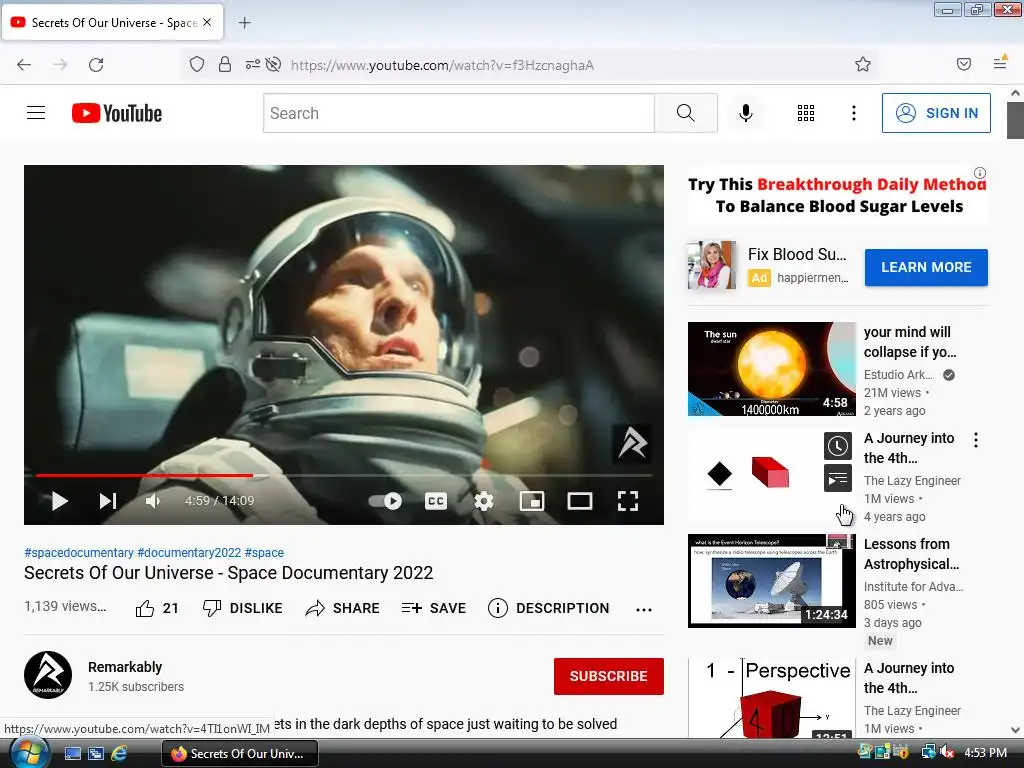
Task: Switch to theater mode
Action: click(579, 501)
